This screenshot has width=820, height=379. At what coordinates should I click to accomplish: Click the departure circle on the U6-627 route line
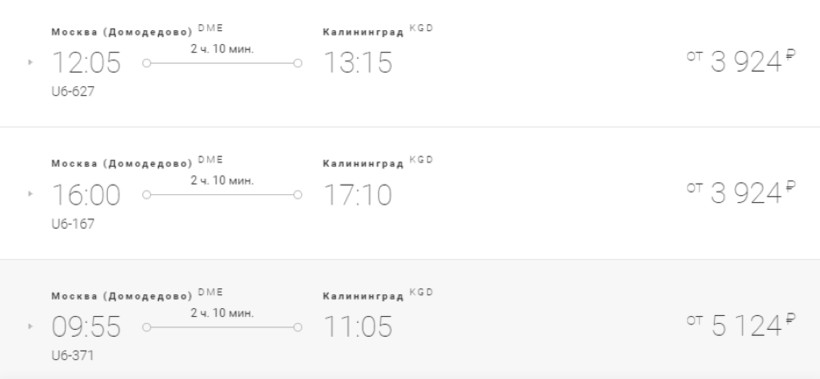147,63
